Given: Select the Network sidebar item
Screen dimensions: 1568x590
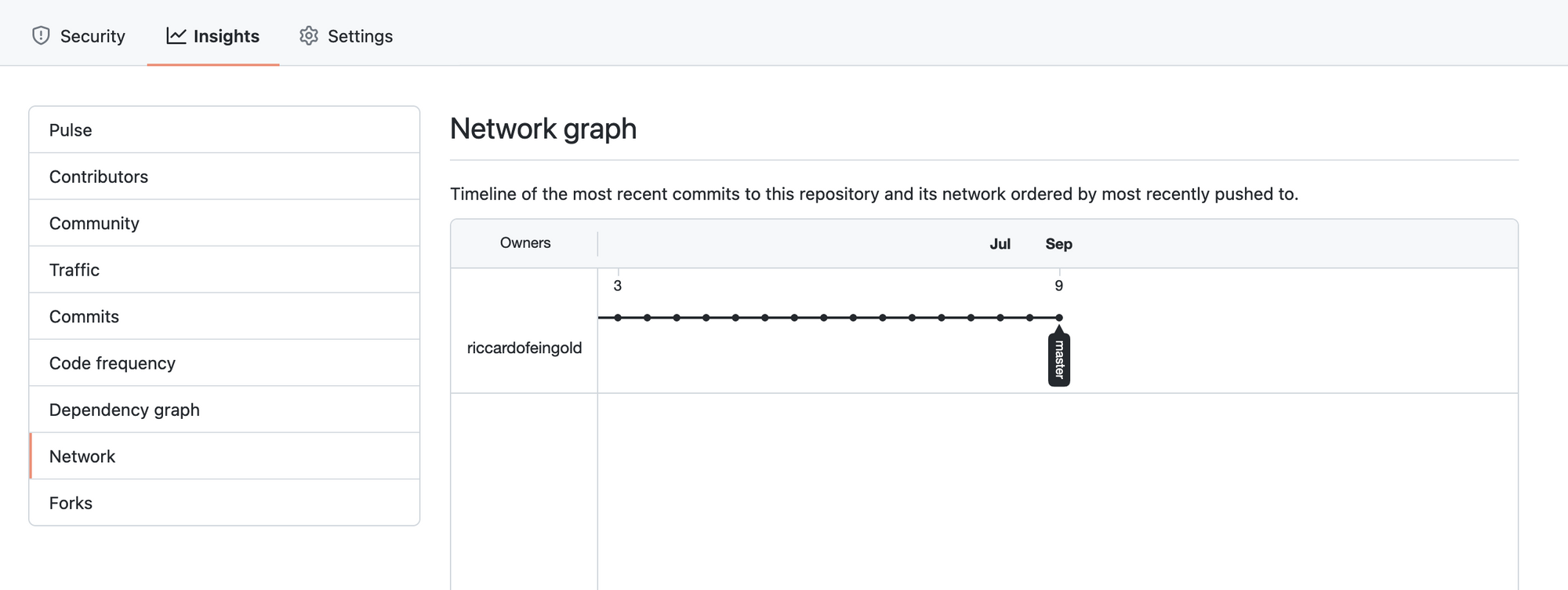Looking at the screenshot, I should tap(224, 456).
